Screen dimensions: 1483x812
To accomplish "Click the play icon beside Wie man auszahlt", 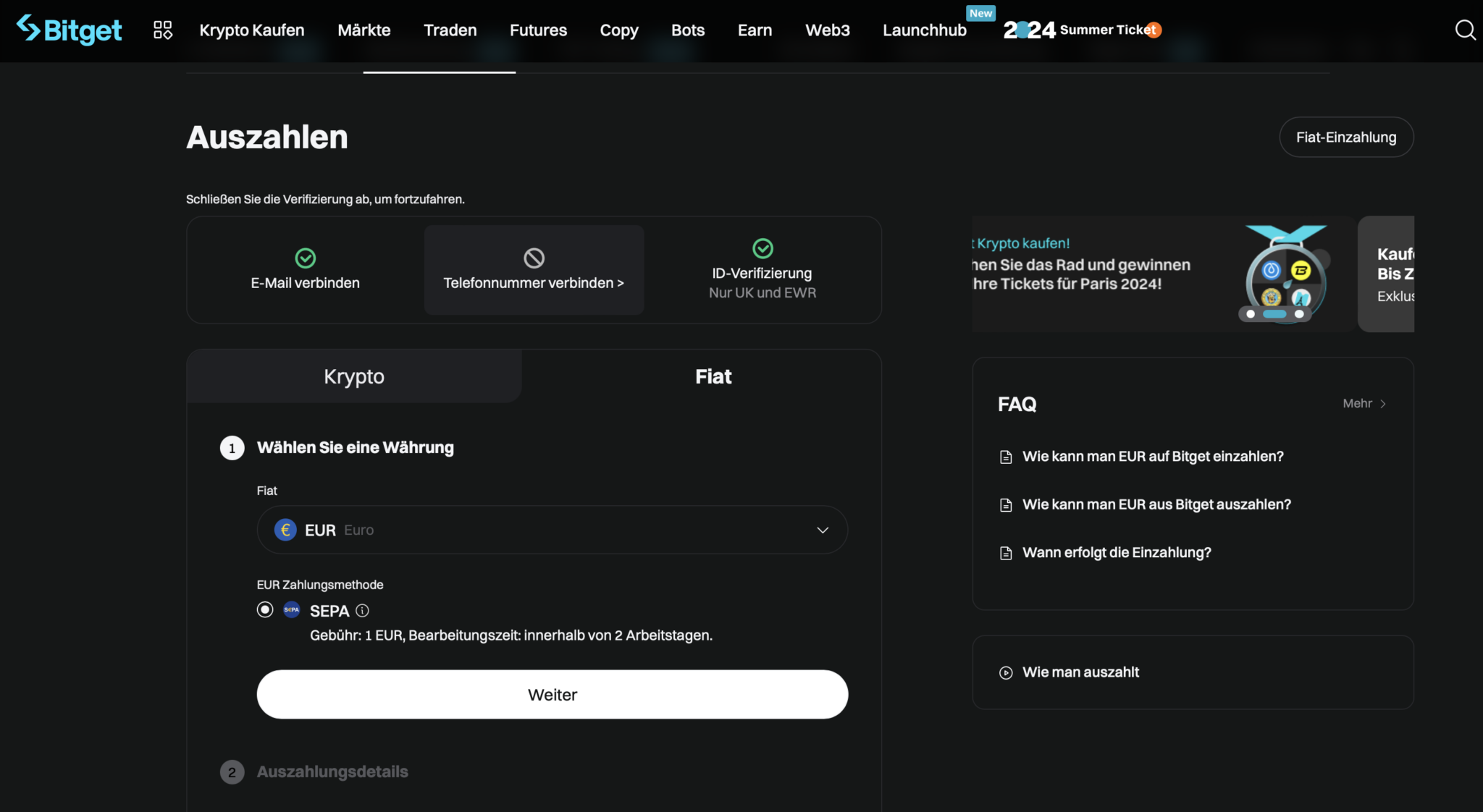I will [1006, 672].
